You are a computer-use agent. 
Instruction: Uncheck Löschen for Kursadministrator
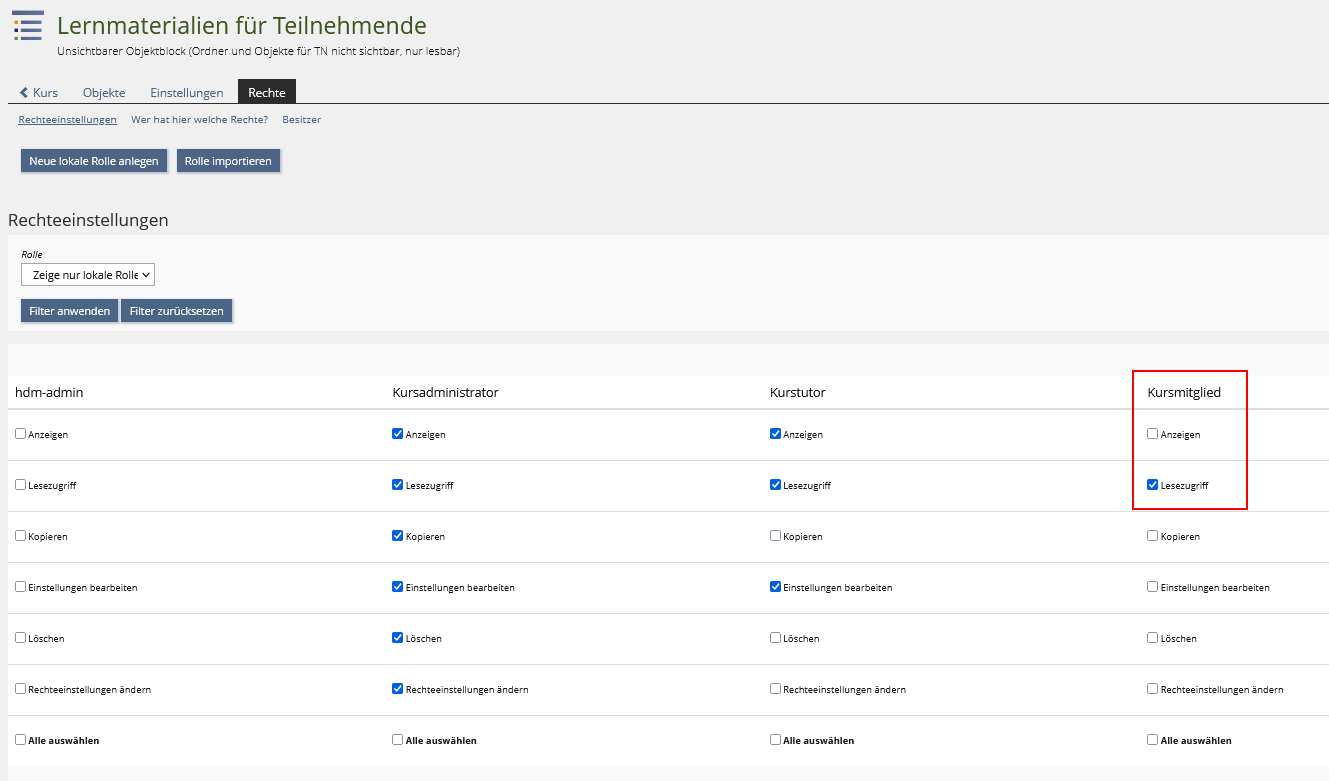click(x=397, y=638)
